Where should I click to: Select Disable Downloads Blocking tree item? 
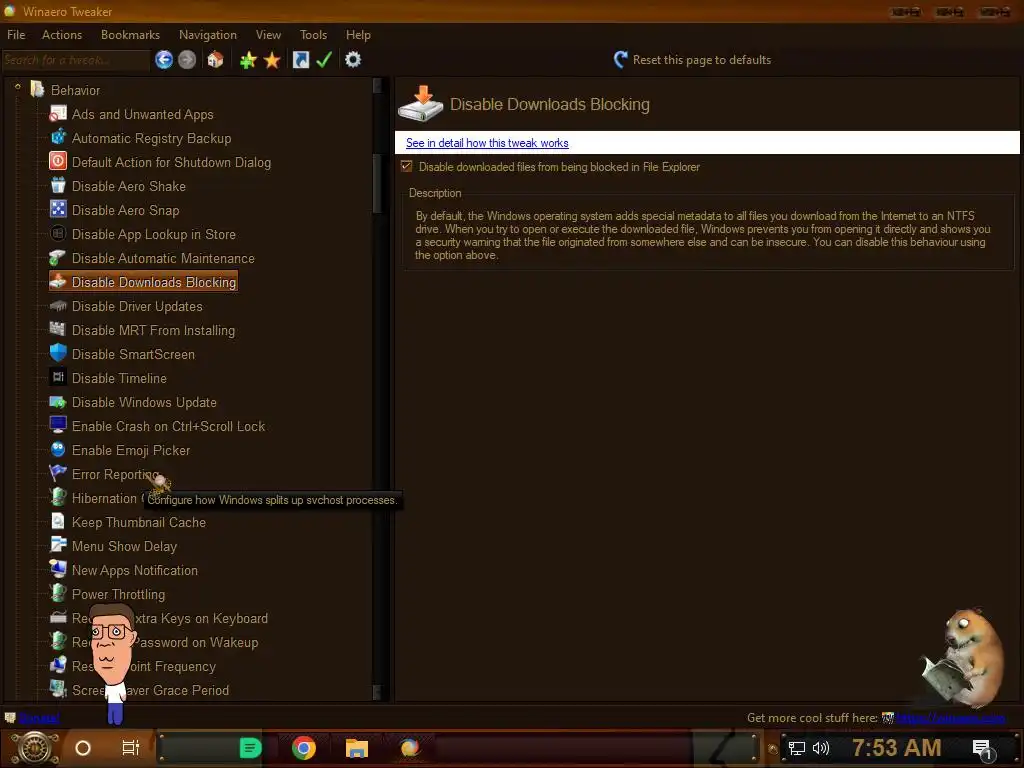tap(153, 282)
